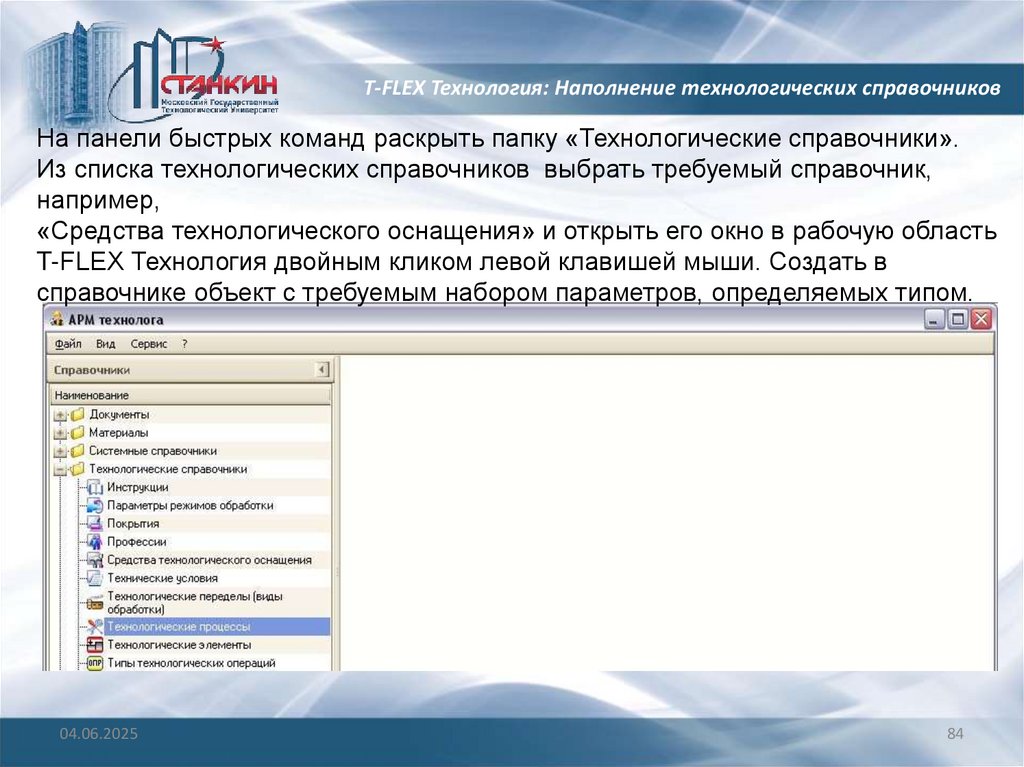Viewport: 1024px width, 767px height.
Task: Open the Вид menu
Action: click(105, 344)
